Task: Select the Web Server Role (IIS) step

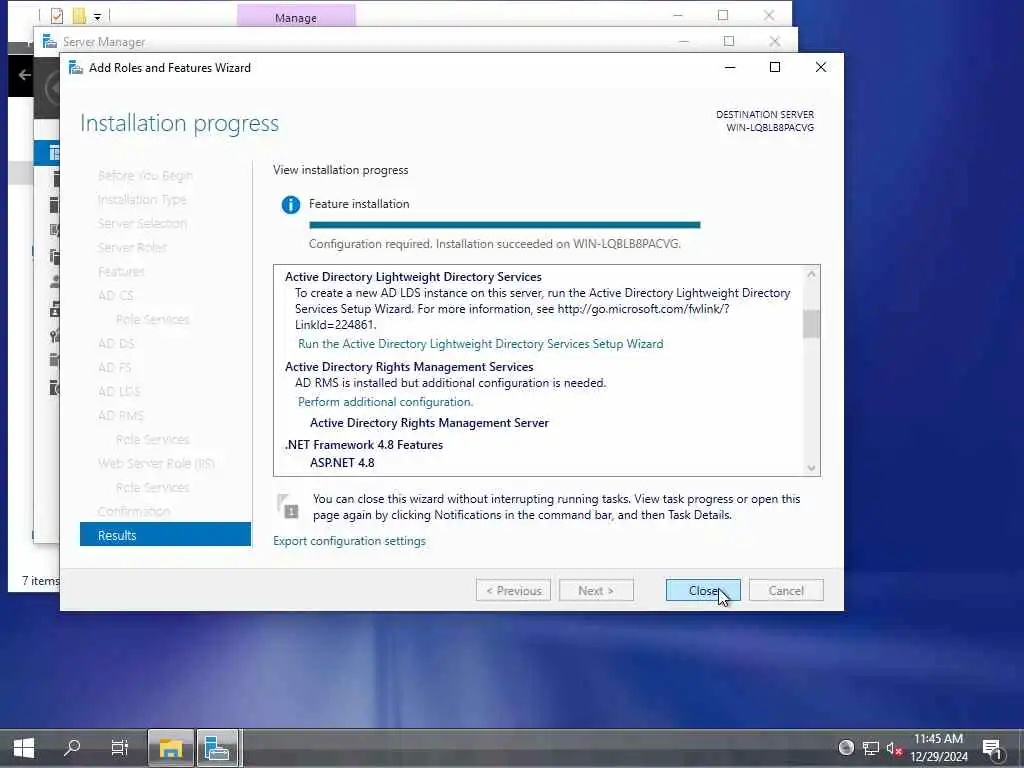Action: click(x=156, y=463)
